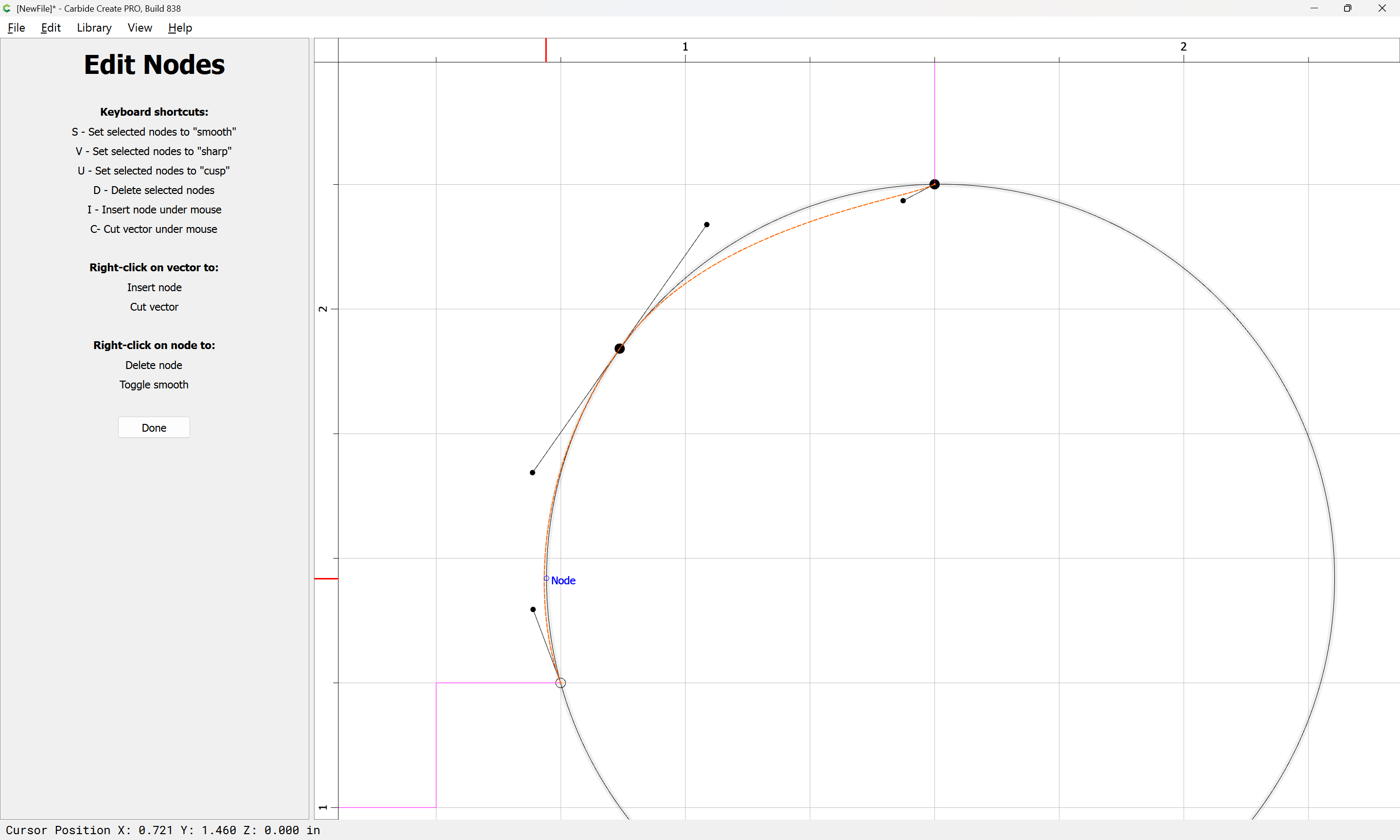This screenshot has height=840, width=1400.
Task: Click the Bezier handle at upper right of middle node
Action: pos(707,225)
